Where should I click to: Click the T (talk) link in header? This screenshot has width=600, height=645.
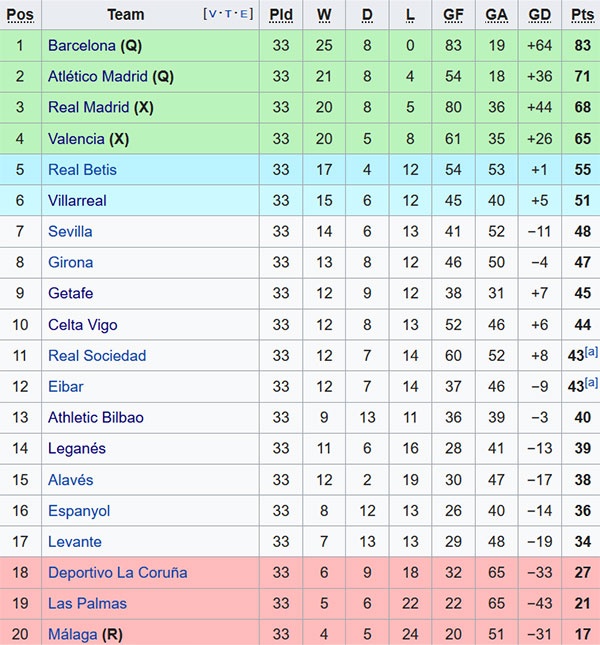[x=228, y=15]
